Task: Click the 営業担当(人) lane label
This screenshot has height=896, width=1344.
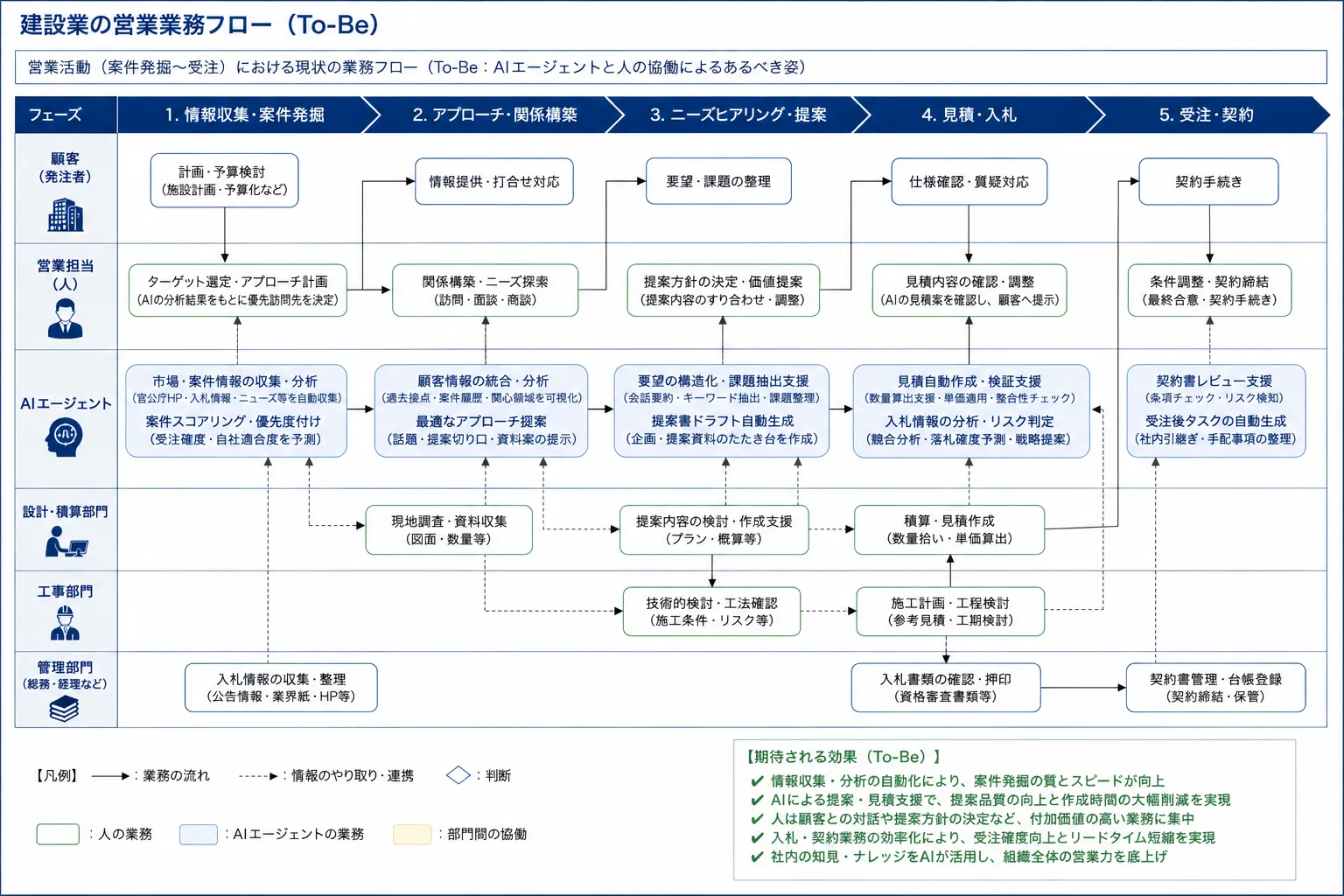Action: point(65,274)
